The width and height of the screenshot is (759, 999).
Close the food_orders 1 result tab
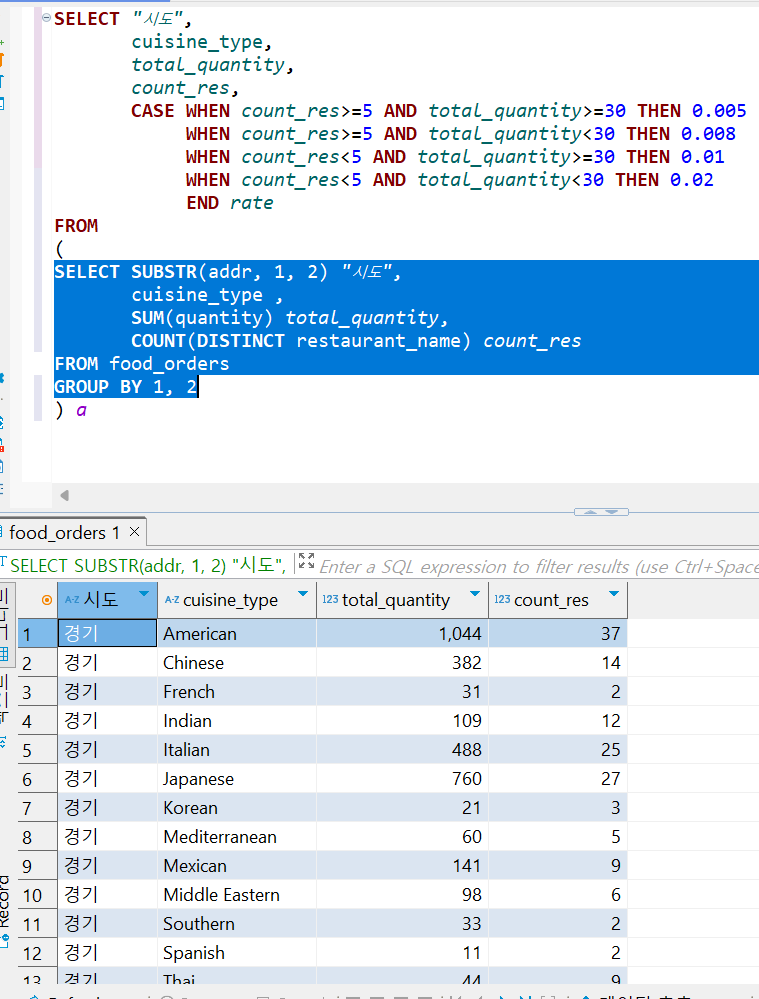134,531
